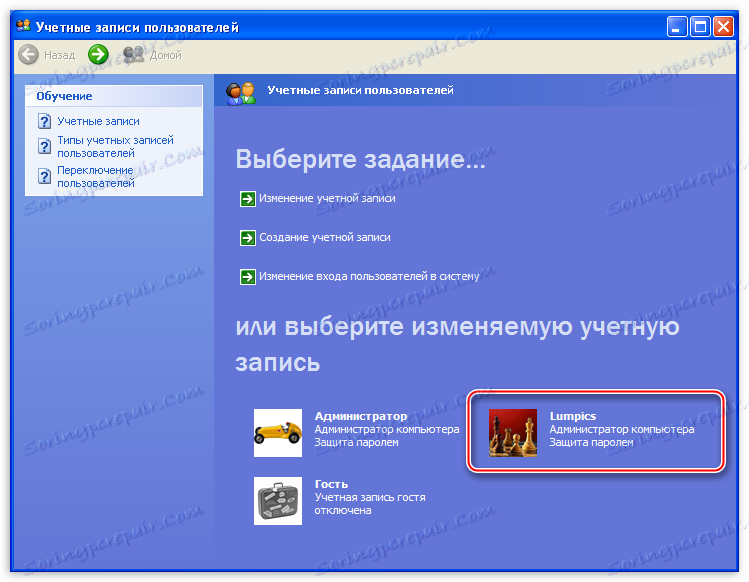Click the green Forward arrow icon

(98, 54)
